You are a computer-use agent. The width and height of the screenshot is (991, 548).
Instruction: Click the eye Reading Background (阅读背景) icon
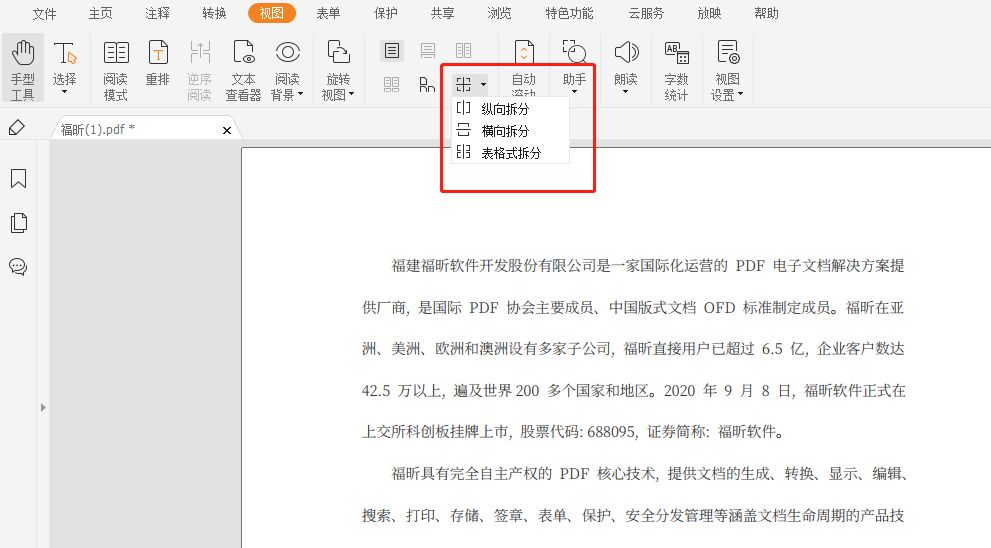click(x=288, y=52)
